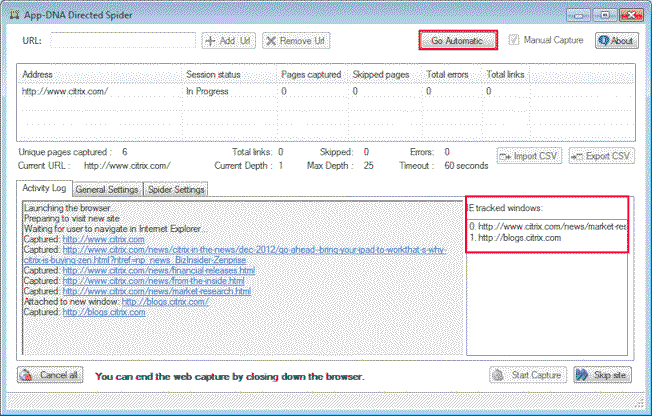Click the gear icon on Start Capture
Screen dimensions: 652x416
tap(498, 375)
